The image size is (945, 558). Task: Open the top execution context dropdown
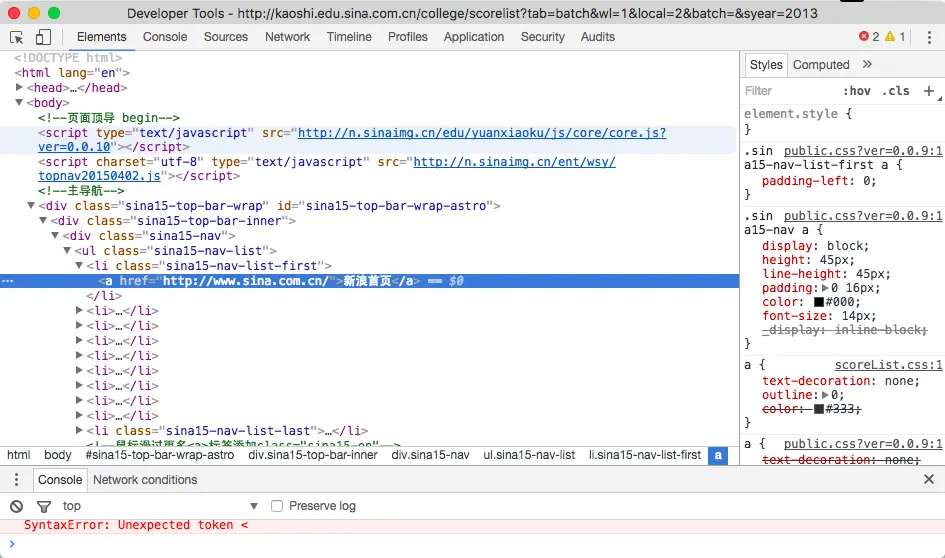(160, 506)
